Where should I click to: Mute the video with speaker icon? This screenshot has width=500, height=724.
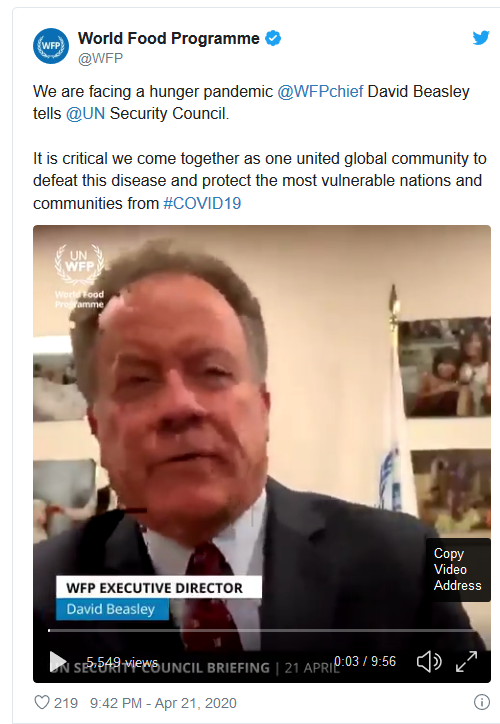[x=429, y=662]
